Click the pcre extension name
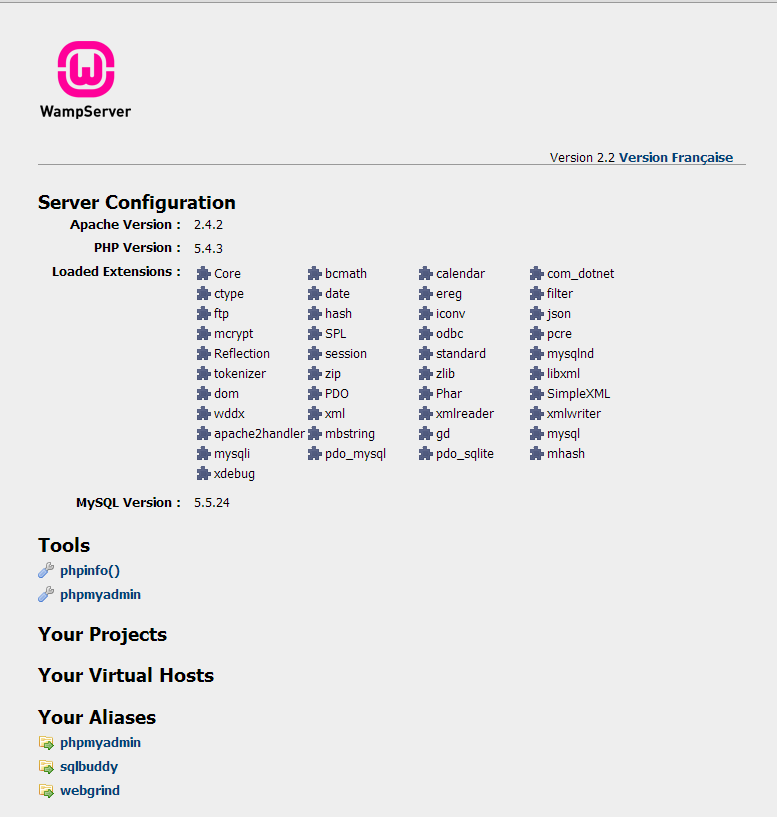The image size is (777, 817). [559, 334]
